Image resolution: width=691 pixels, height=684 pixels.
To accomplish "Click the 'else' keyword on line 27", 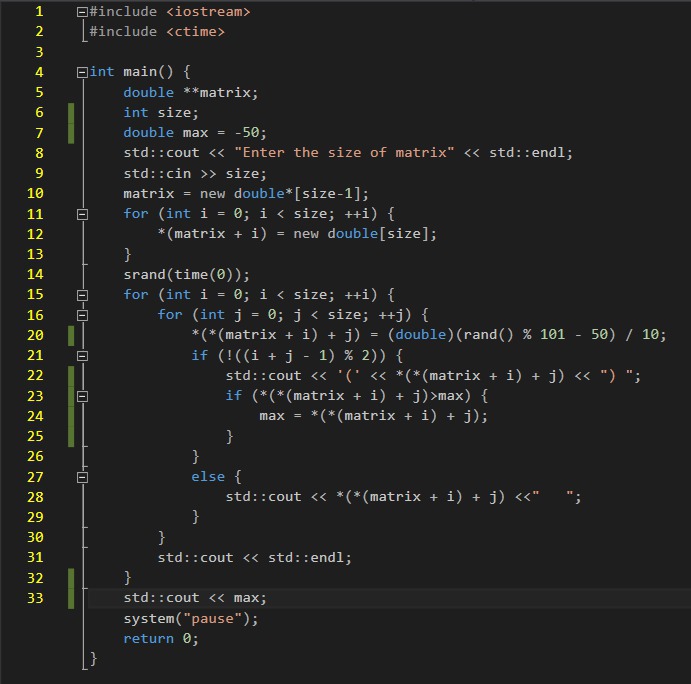I will [x=208, y=477].
